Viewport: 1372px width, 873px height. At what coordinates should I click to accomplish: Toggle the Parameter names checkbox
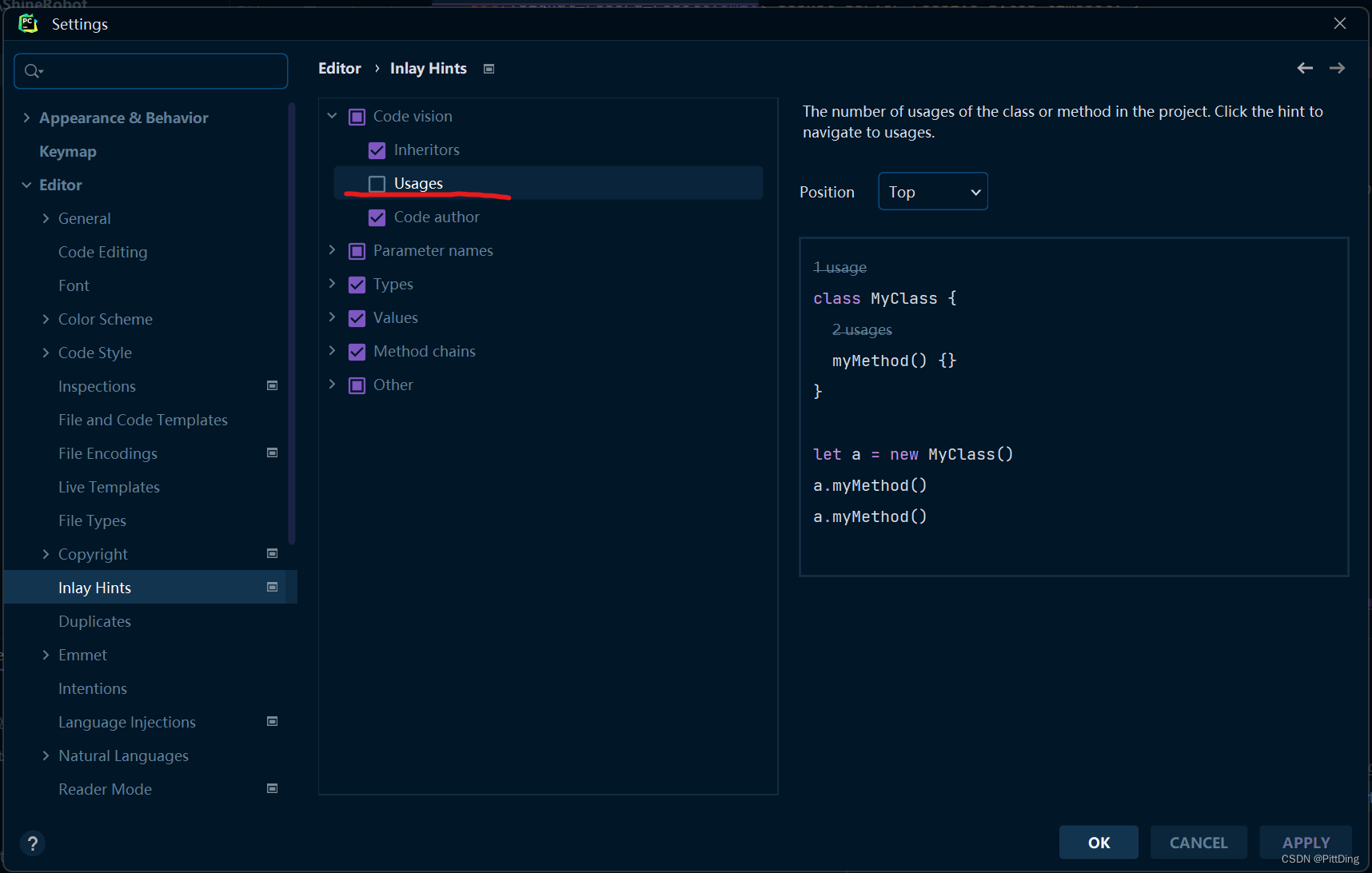point(357,251)
